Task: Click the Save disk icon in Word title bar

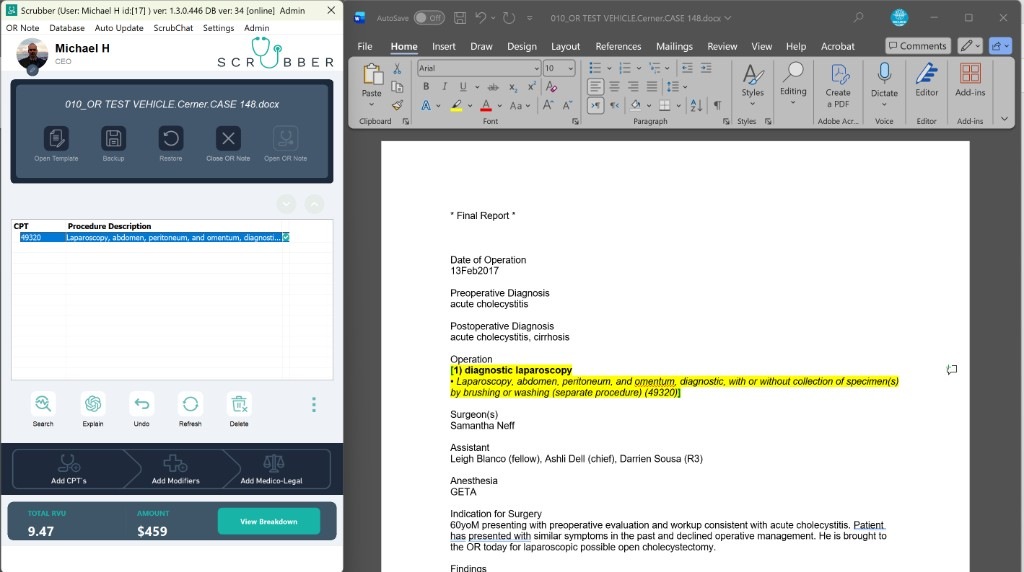Action: 460,18
